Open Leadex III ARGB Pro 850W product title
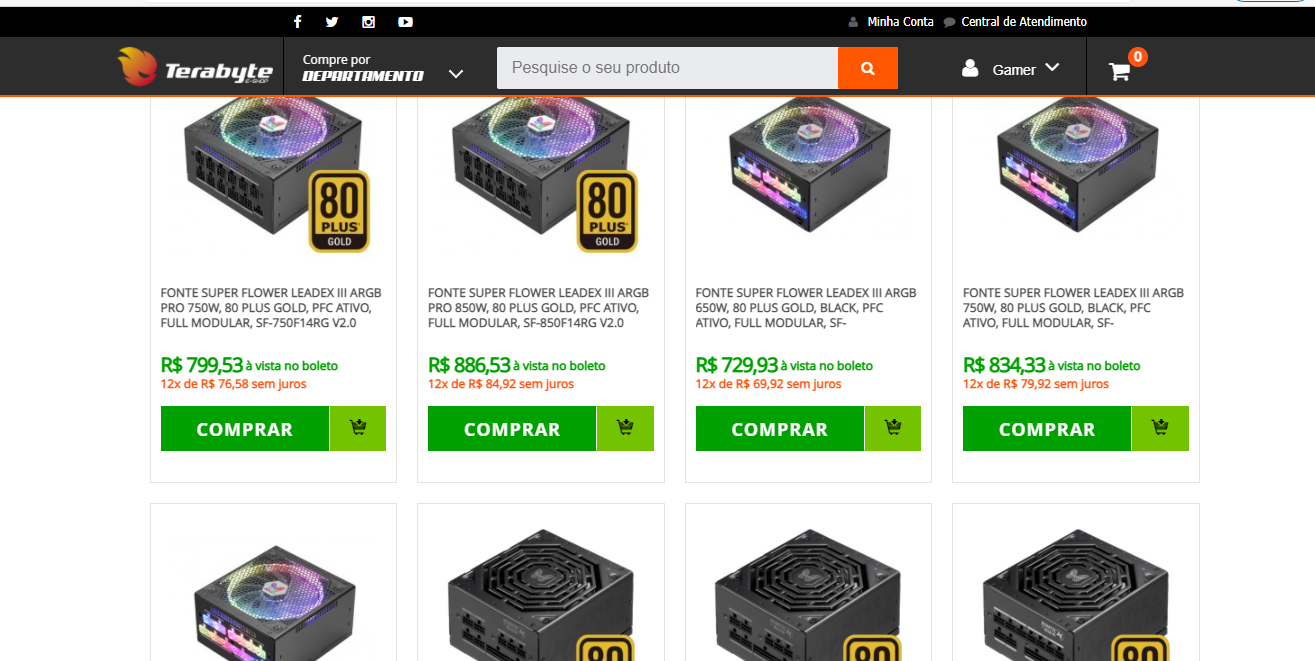The width and height of the screenshot is (1315, 661). point(538,308)
